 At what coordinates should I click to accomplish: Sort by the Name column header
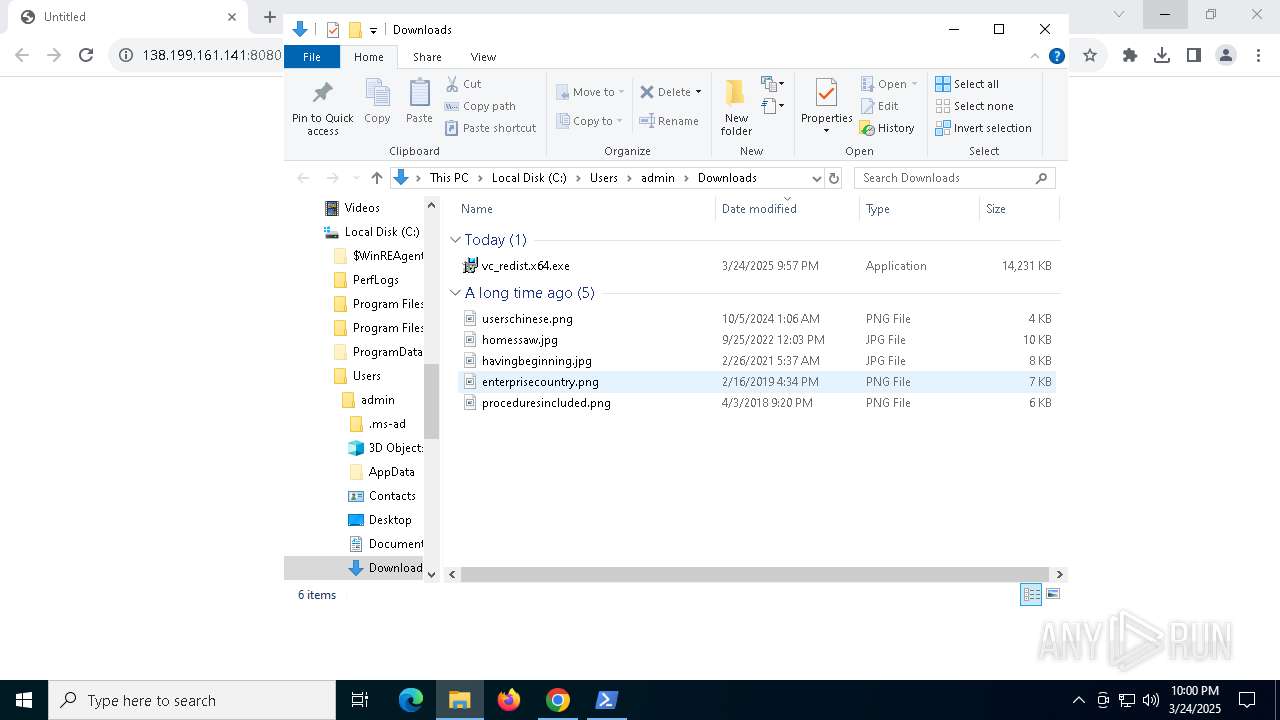pos(586,209)
